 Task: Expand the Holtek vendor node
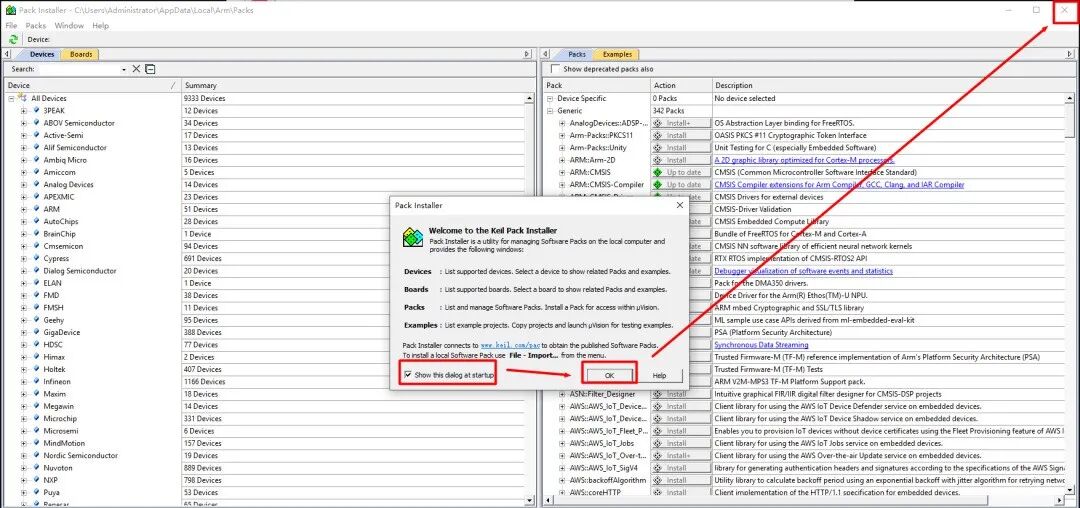click(24, 370)
